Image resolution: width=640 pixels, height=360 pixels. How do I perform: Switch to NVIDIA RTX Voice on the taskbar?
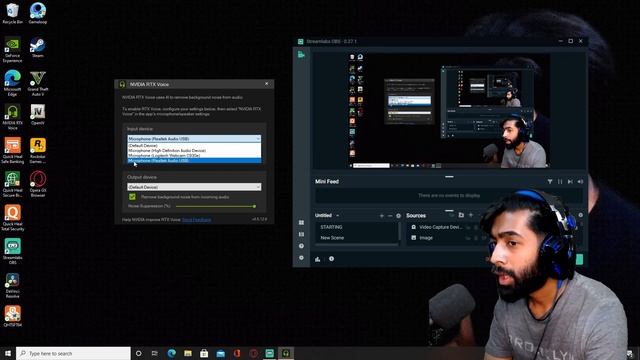pyautogui.click(x=286, y=353)
